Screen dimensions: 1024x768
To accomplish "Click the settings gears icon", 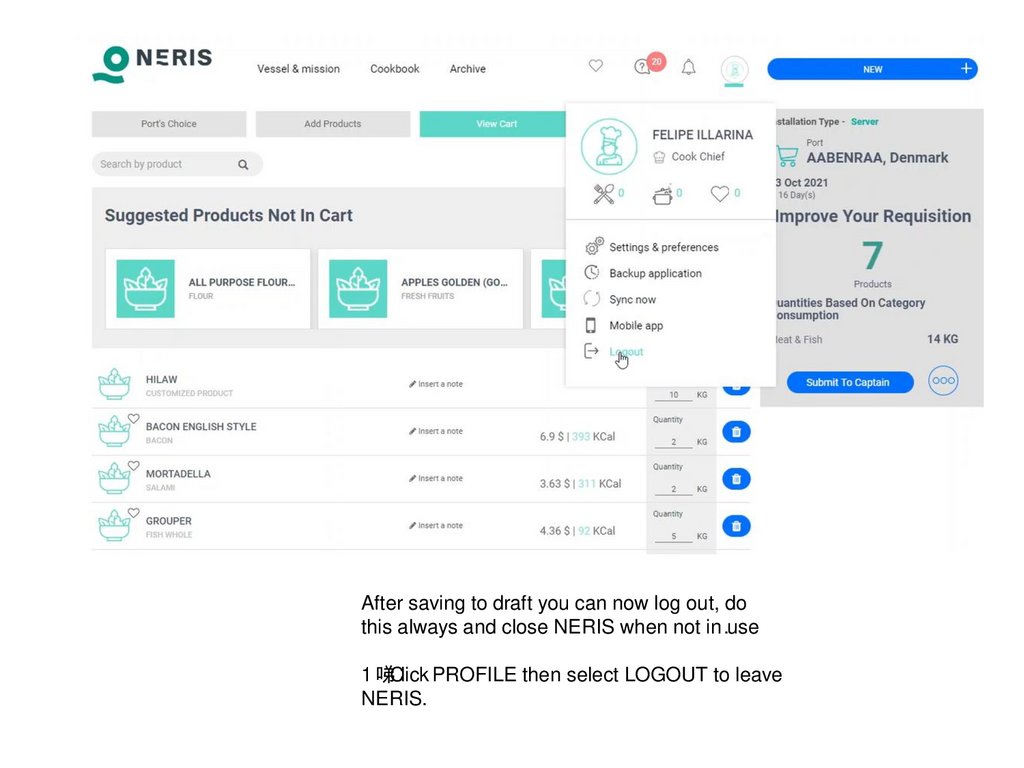I will (594, 246).
